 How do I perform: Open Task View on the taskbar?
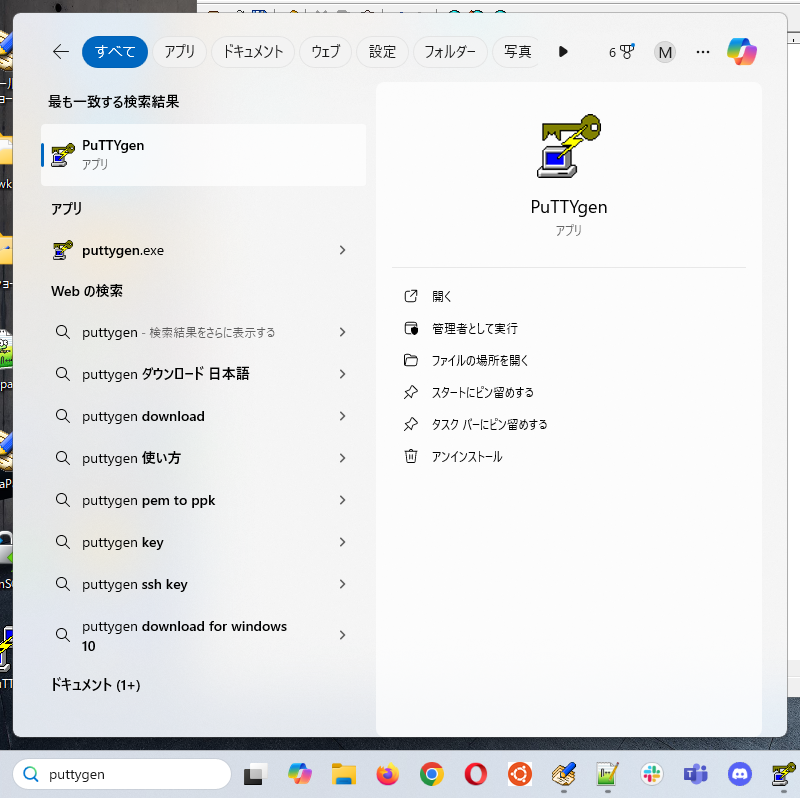tap(255, 775)
